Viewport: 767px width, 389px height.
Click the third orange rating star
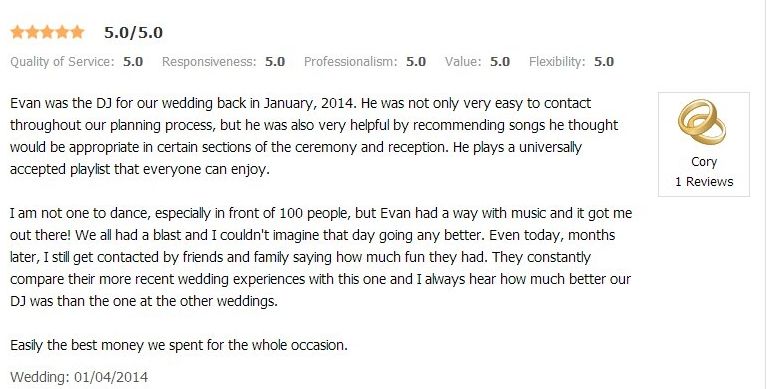click(x=47, y=32)
